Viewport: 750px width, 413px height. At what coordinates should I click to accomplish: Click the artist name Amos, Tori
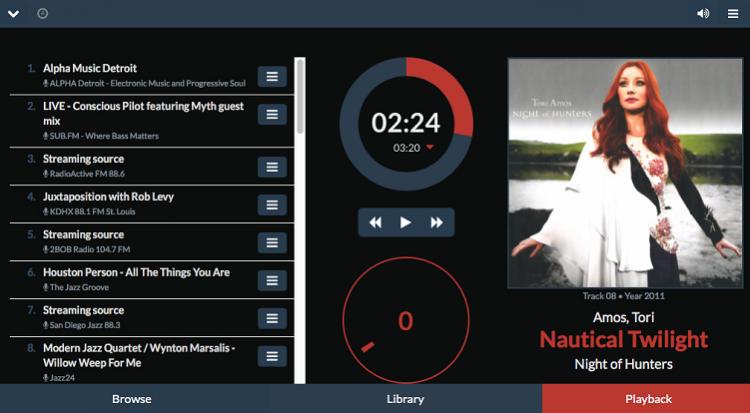[624, 317]
